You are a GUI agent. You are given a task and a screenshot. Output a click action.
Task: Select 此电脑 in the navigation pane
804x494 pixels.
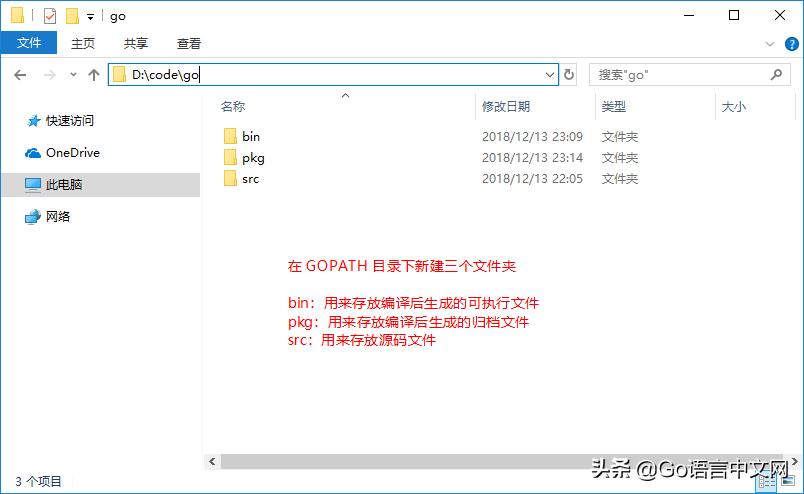pyautogui.click(x=100, y=185)
